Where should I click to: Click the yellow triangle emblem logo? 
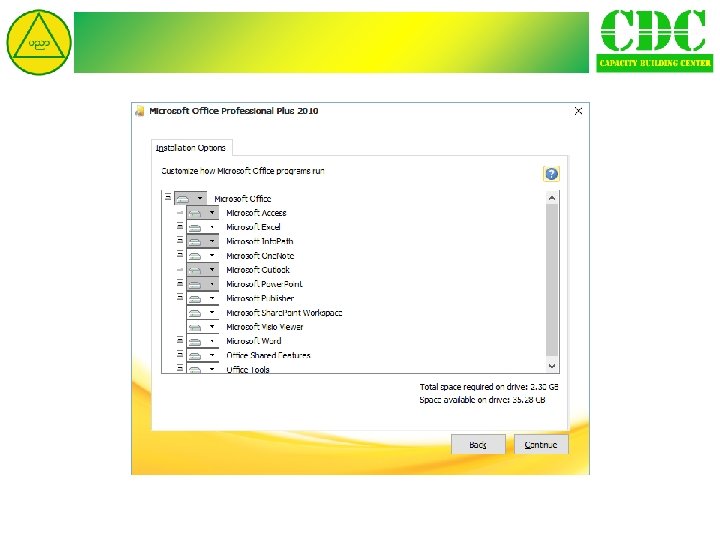(x=39, y=42)
